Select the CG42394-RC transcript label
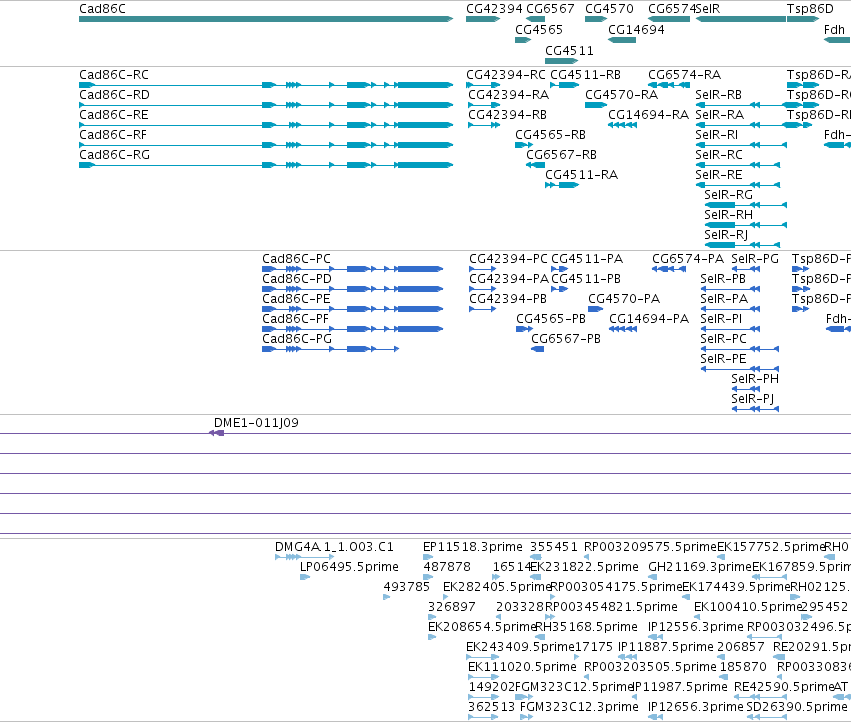Image resolution: width=851 pixels, height=722 pixels. pos(506,75)
